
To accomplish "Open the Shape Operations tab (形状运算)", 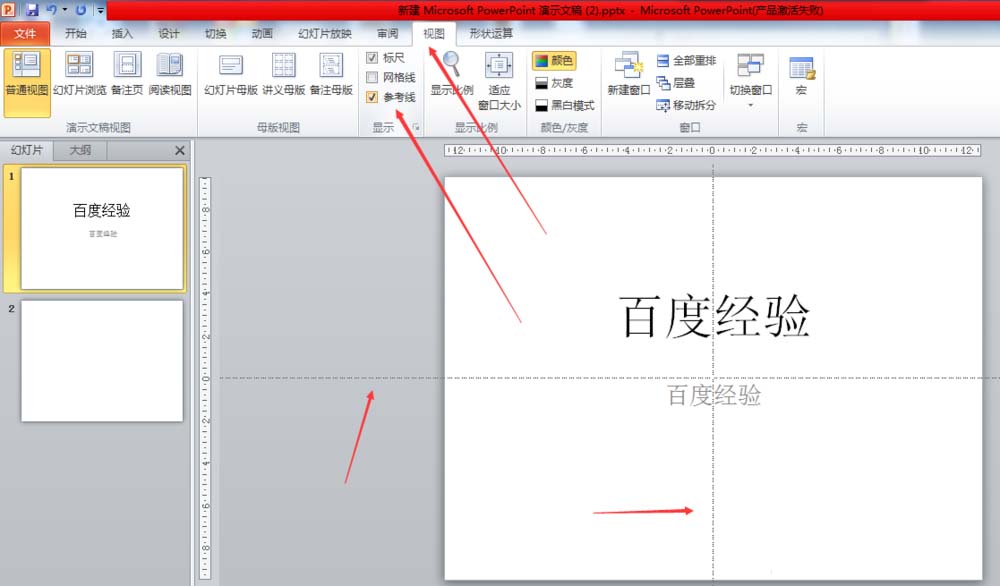I will (491, 33).
